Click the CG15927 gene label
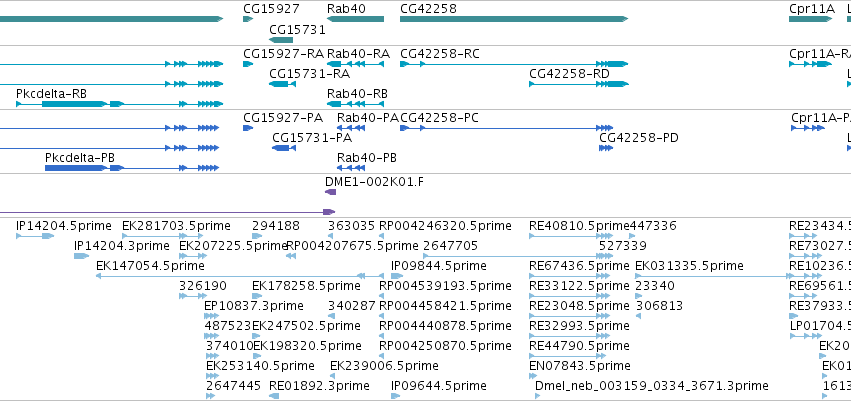Image resolution: width=851 pixels, height=401 pixels. (271, 9)
